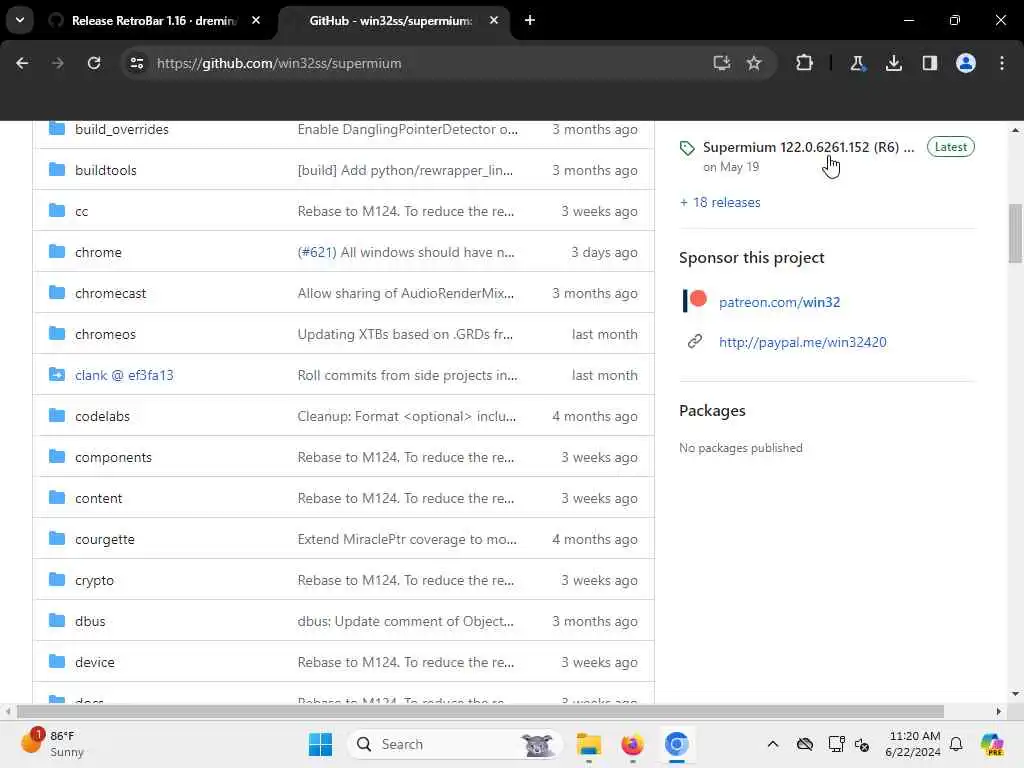Open the profile avatar icon

point(966,63)
